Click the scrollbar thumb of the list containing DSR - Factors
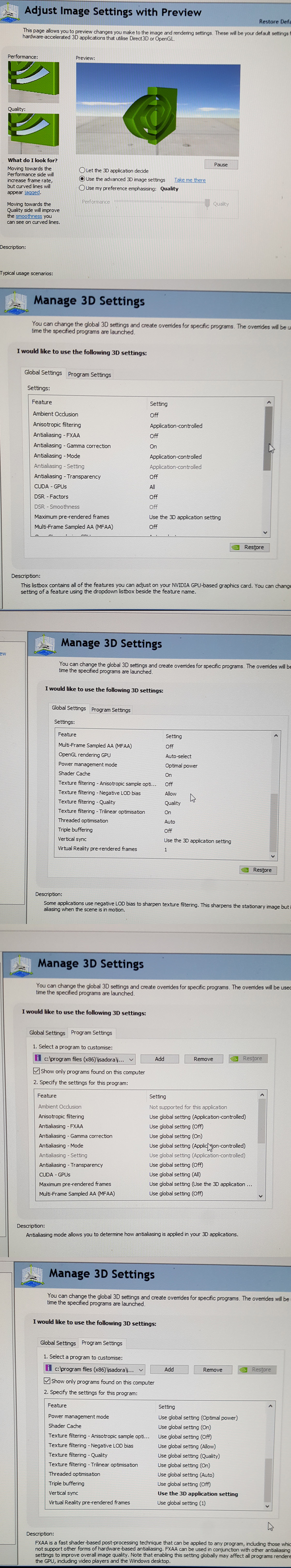 267,438
